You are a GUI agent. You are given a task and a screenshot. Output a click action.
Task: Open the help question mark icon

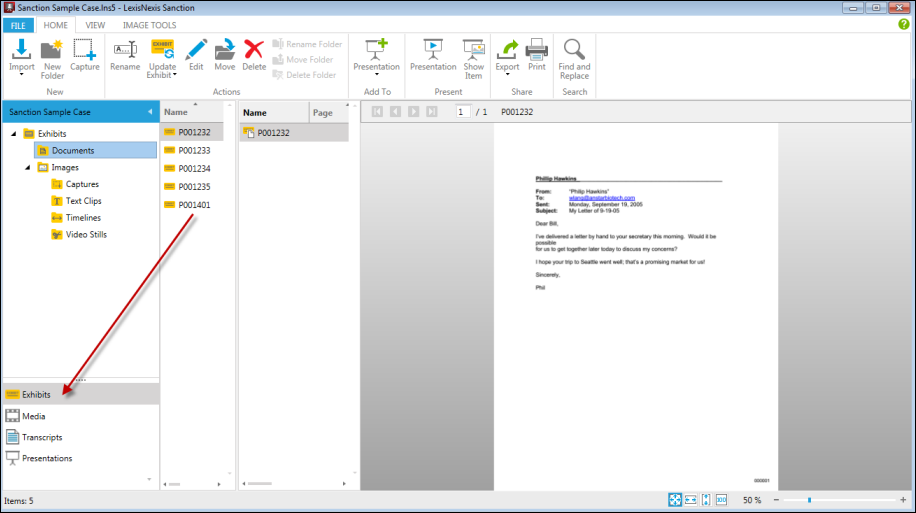(904, 25)
